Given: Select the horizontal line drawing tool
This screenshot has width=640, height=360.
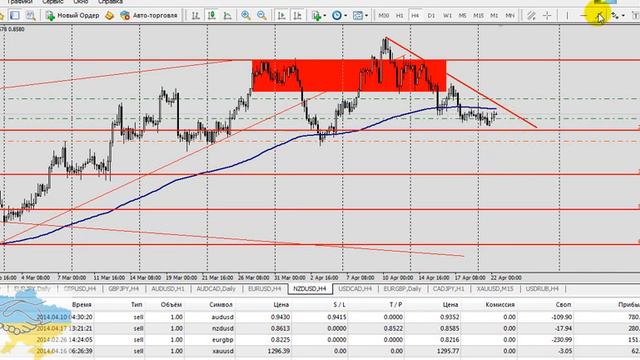Looking at the screenshot, I should 584,16.
